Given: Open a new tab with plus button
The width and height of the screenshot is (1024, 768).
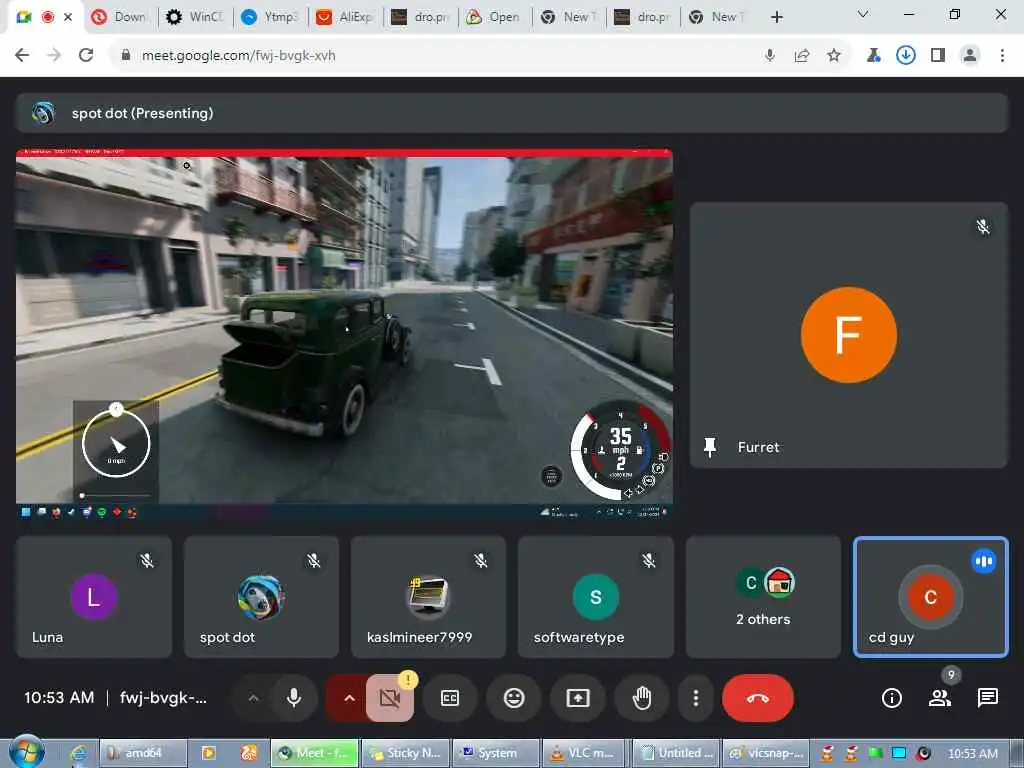Looking at the screenshot, I should 776,17.
